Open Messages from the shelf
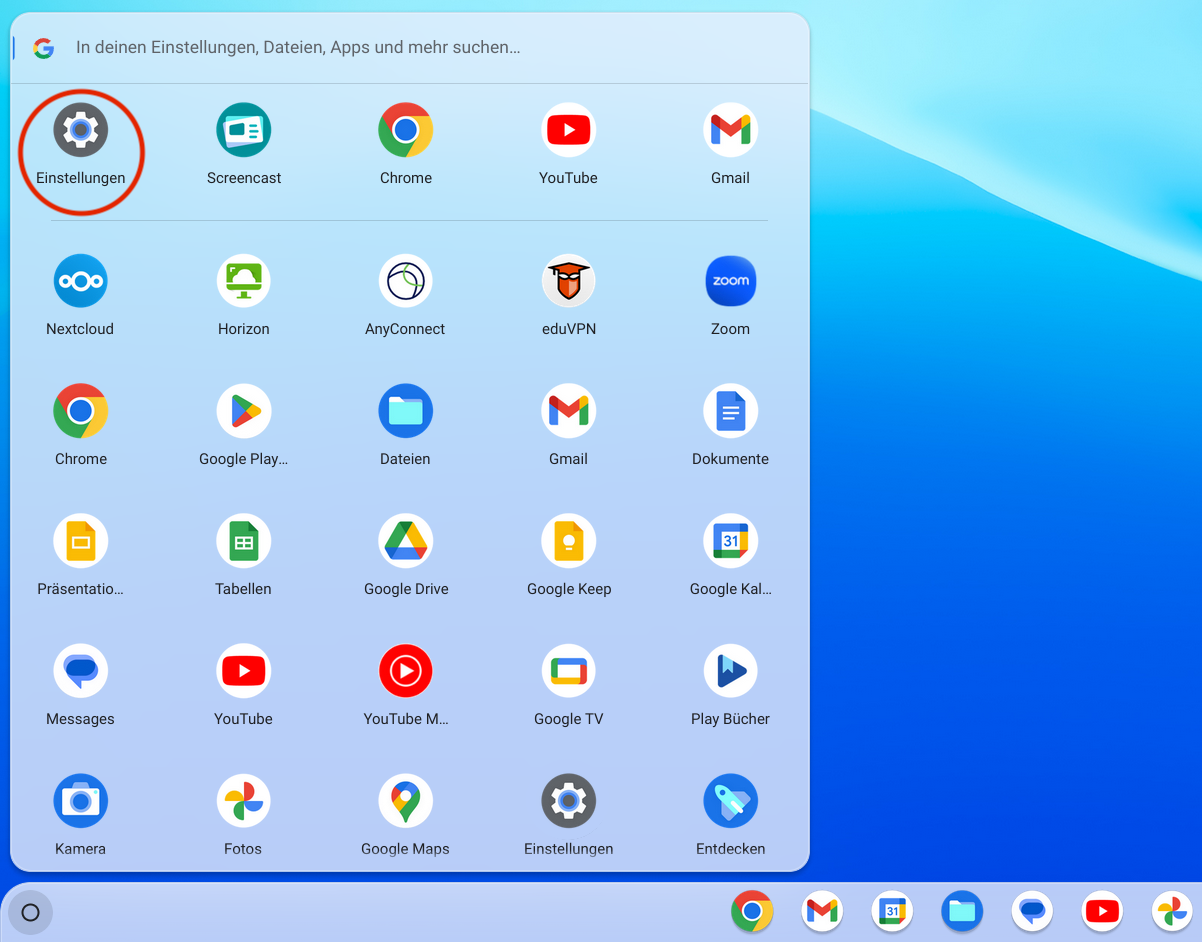 click(1032, 911)
